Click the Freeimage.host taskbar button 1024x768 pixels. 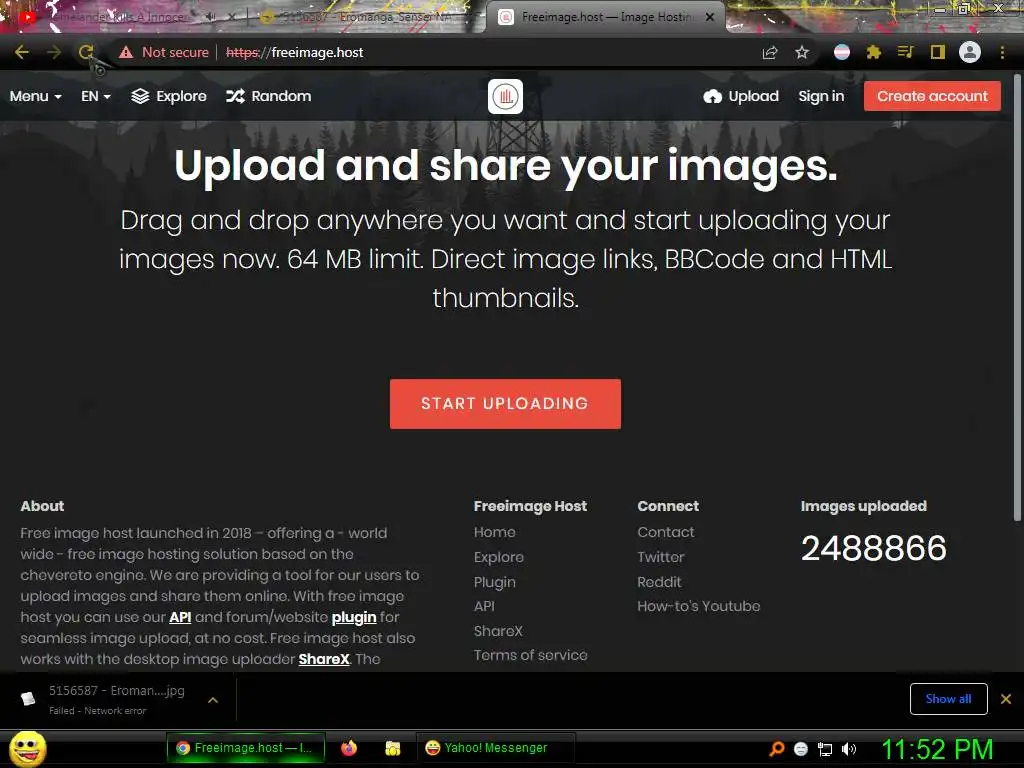[x=246, y=748]
